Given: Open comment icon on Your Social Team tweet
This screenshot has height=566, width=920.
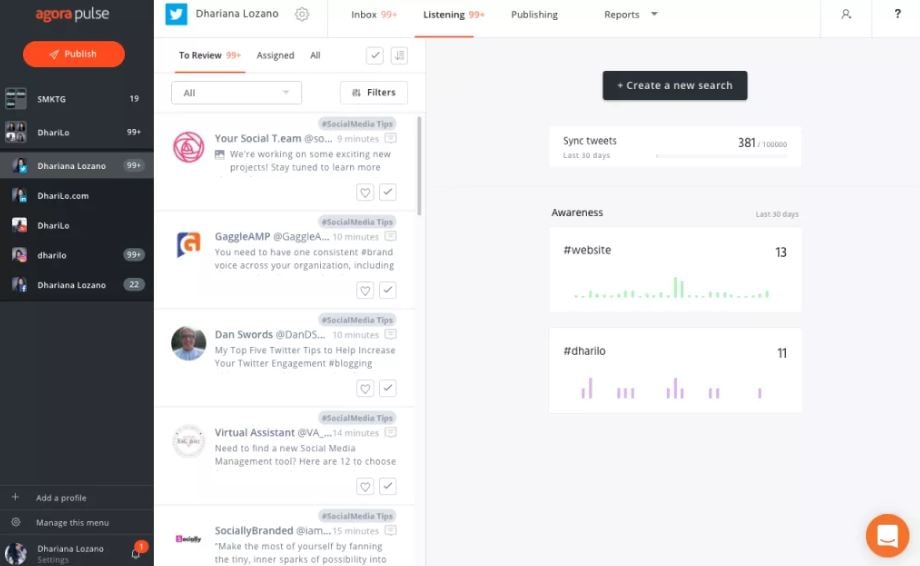Looking at the screenshot, I should coord(390,138).
